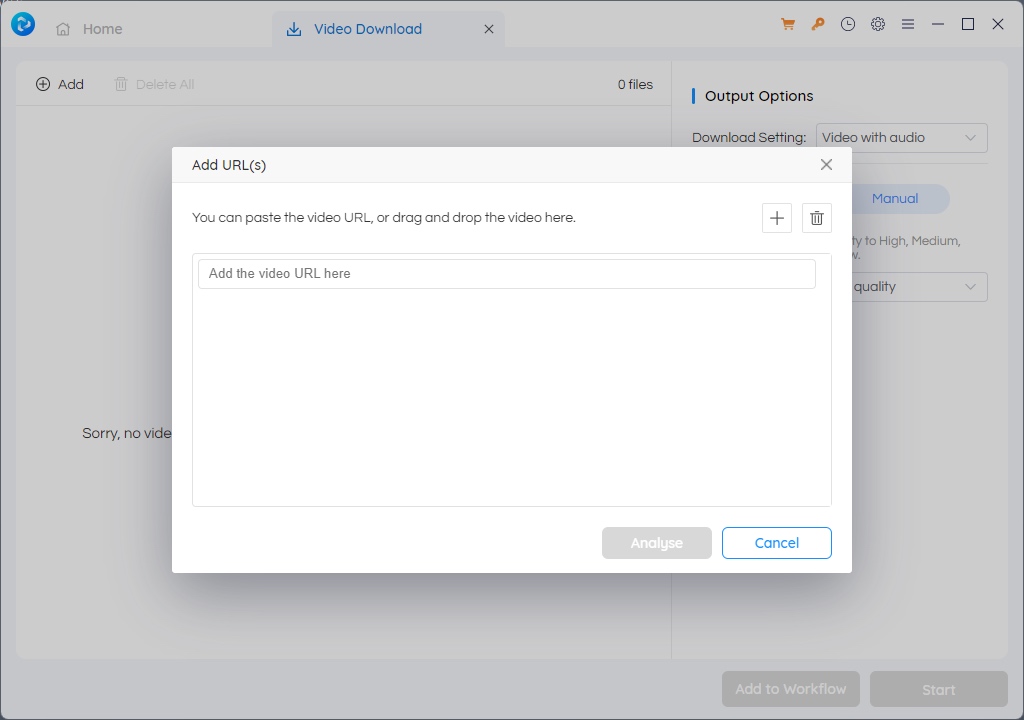Open download history via clock icon

[847, 23]
